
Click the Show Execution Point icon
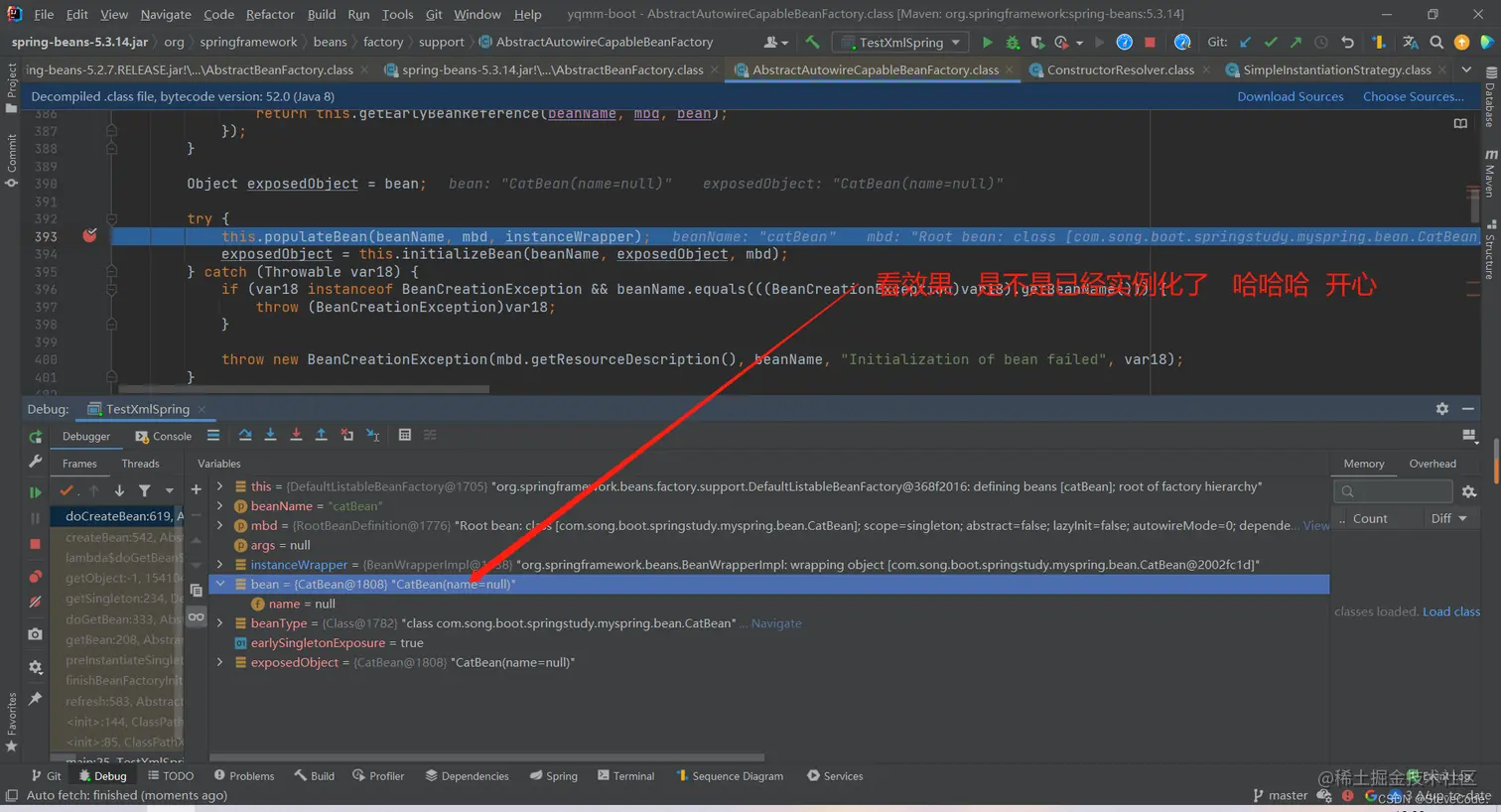(213, 435)
